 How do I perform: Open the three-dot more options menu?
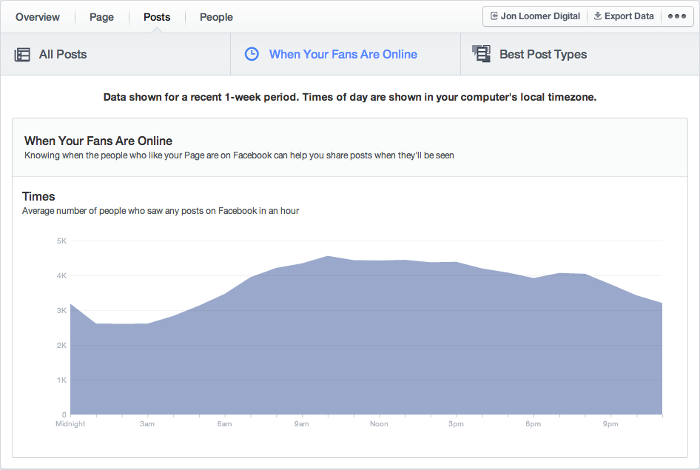pyautogui.click(x=677, y=16)
